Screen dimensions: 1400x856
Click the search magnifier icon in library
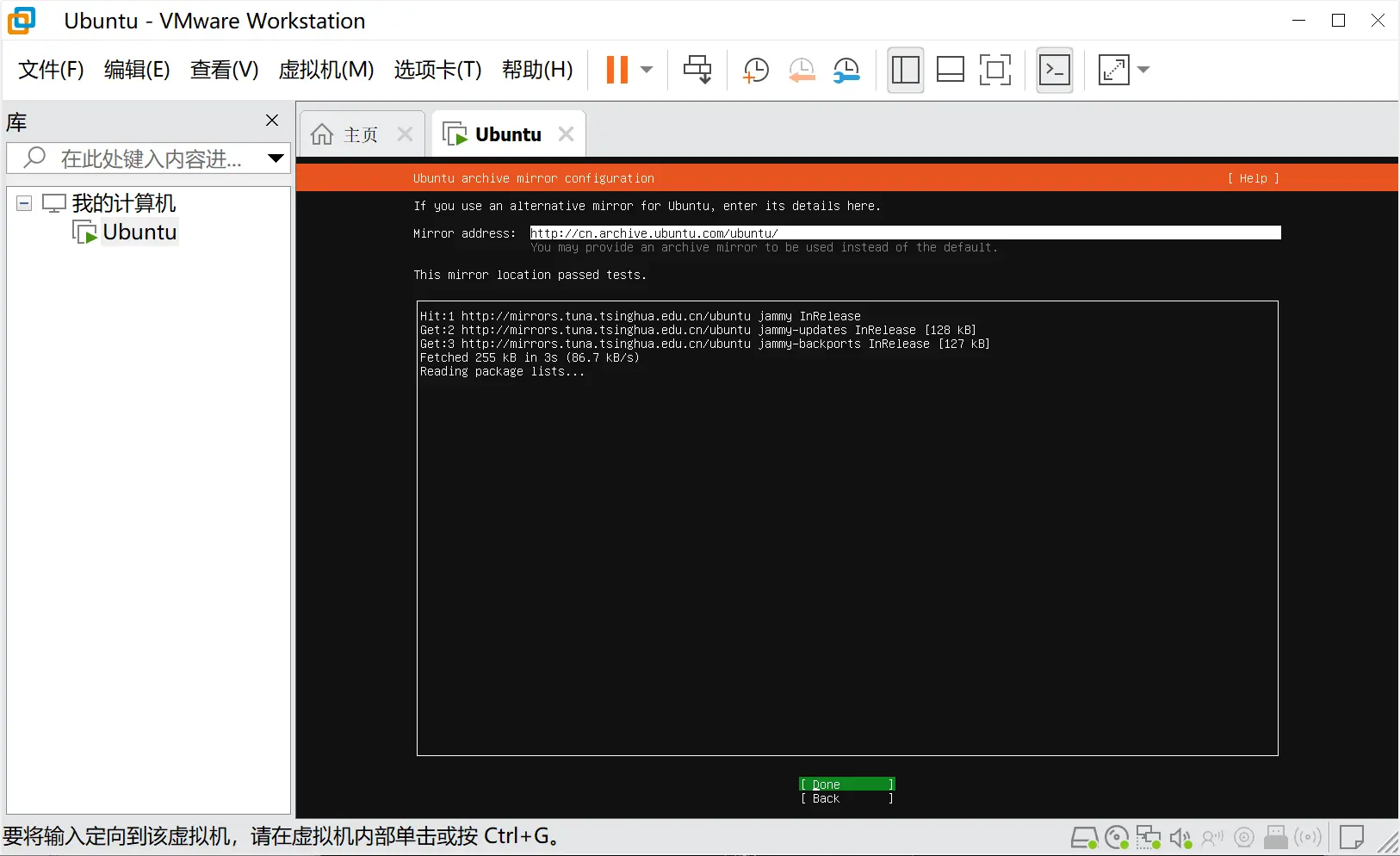tap(34, 158)
